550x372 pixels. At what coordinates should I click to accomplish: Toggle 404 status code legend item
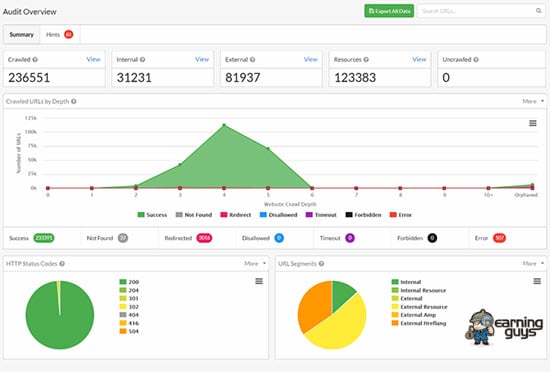pyautogui.click(x=129, y=315)
